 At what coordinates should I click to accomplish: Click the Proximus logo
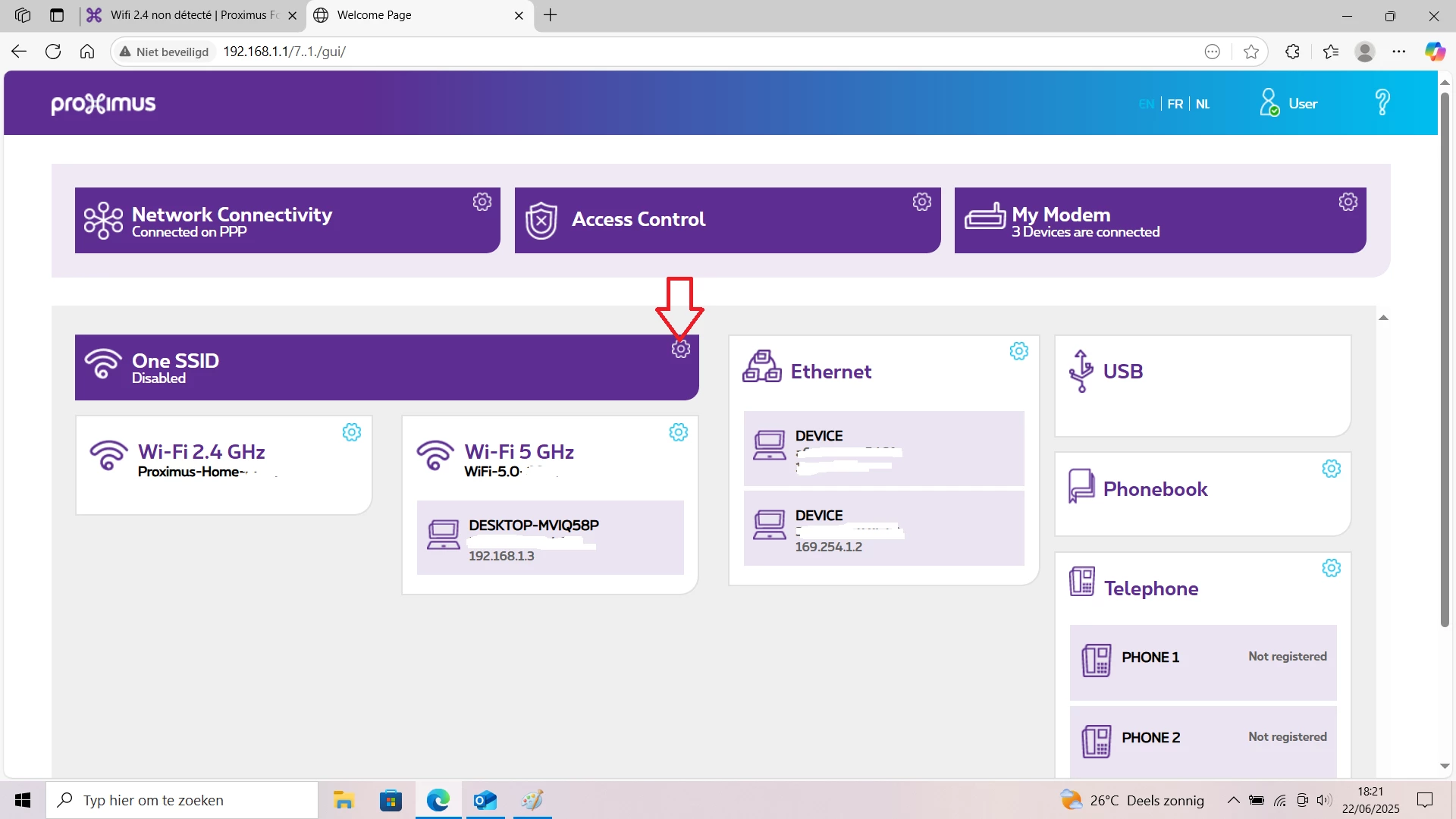(x=103, y=104)
